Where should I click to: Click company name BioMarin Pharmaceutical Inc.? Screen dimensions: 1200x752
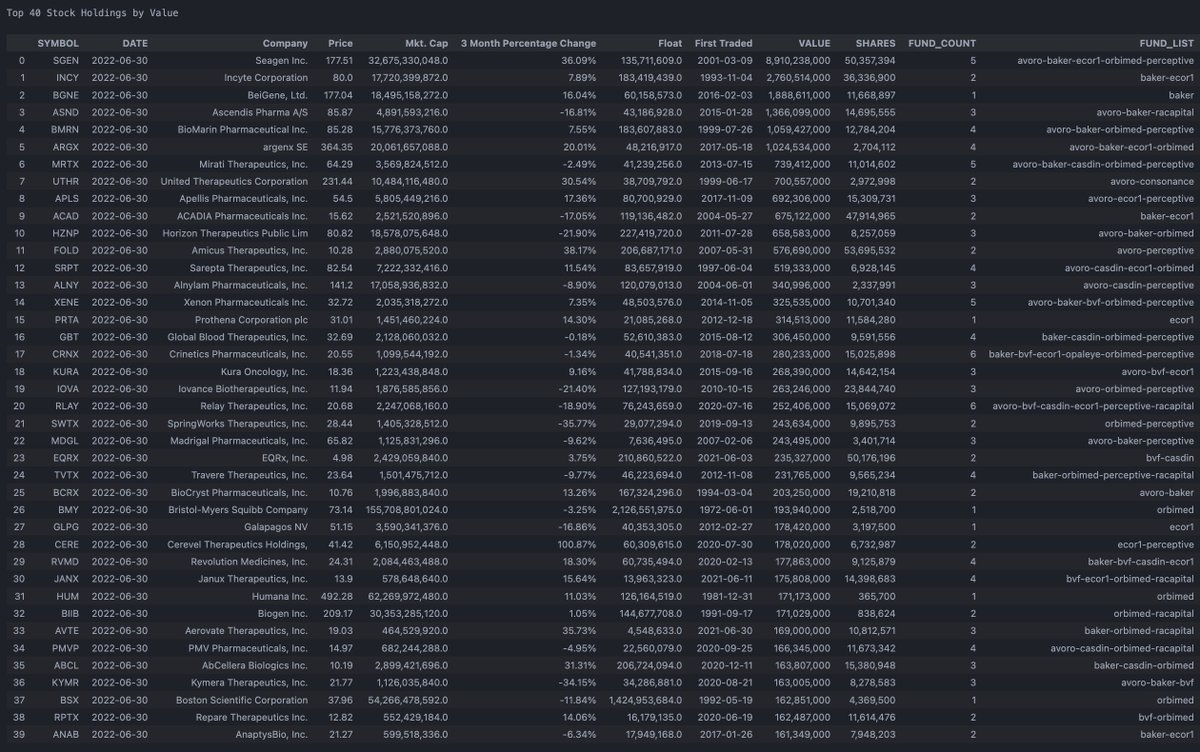click(243, 128)
